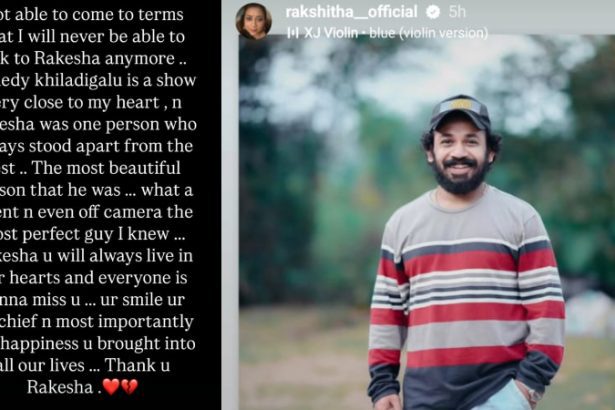The width and height of the screenshot is (615, 410).
Task: Click the red heart emoji
Action: point(111,387)
